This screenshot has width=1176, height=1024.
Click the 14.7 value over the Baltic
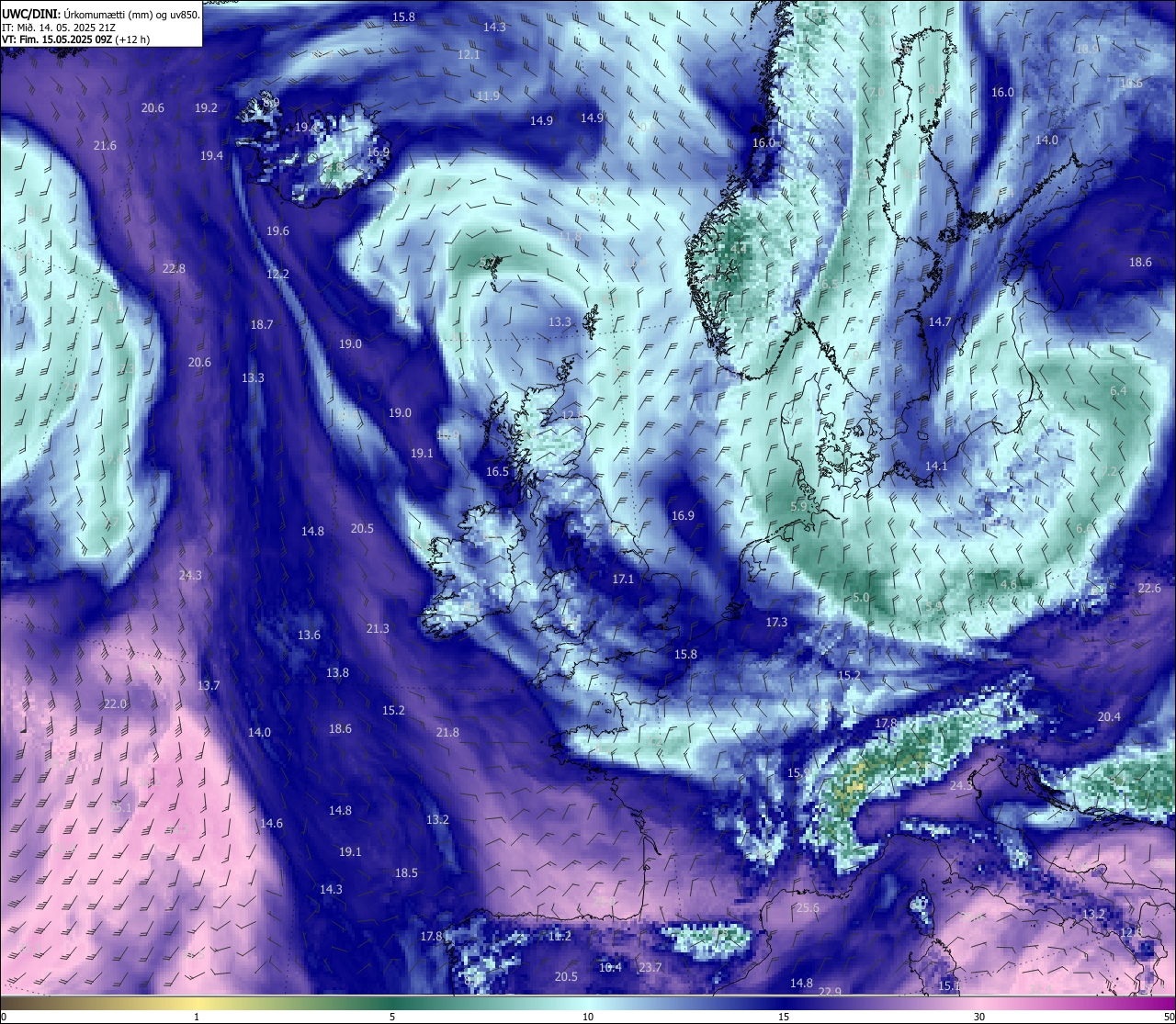(x=939, y=322)
